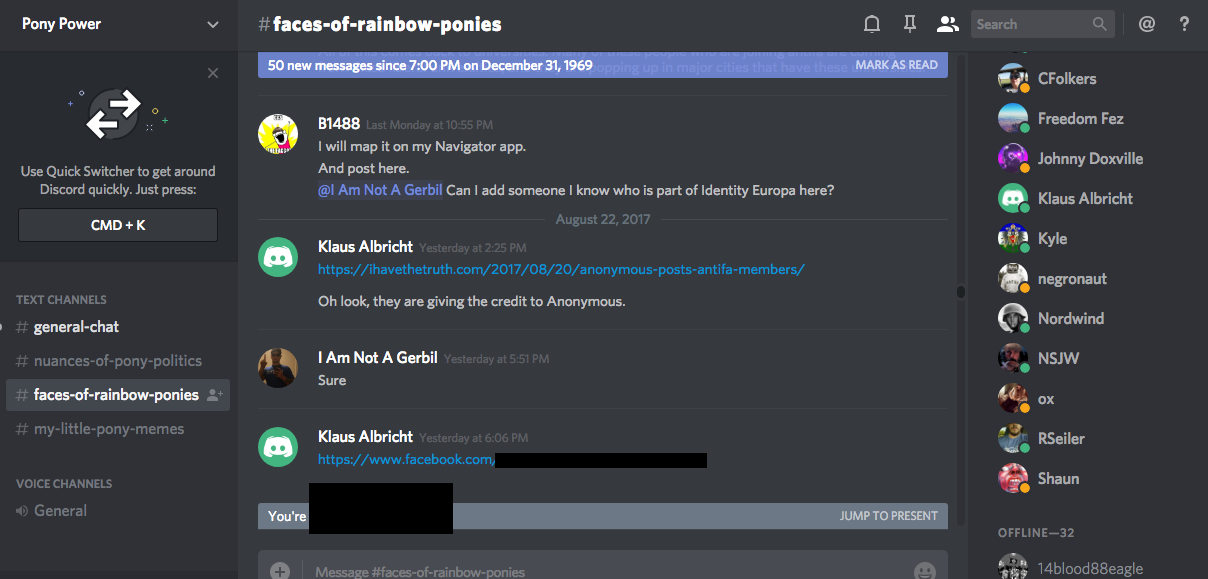Viewport: 1208px width, 579px height.
Task: Expand the Pony Power server dropdown
Action: [212, 24]
